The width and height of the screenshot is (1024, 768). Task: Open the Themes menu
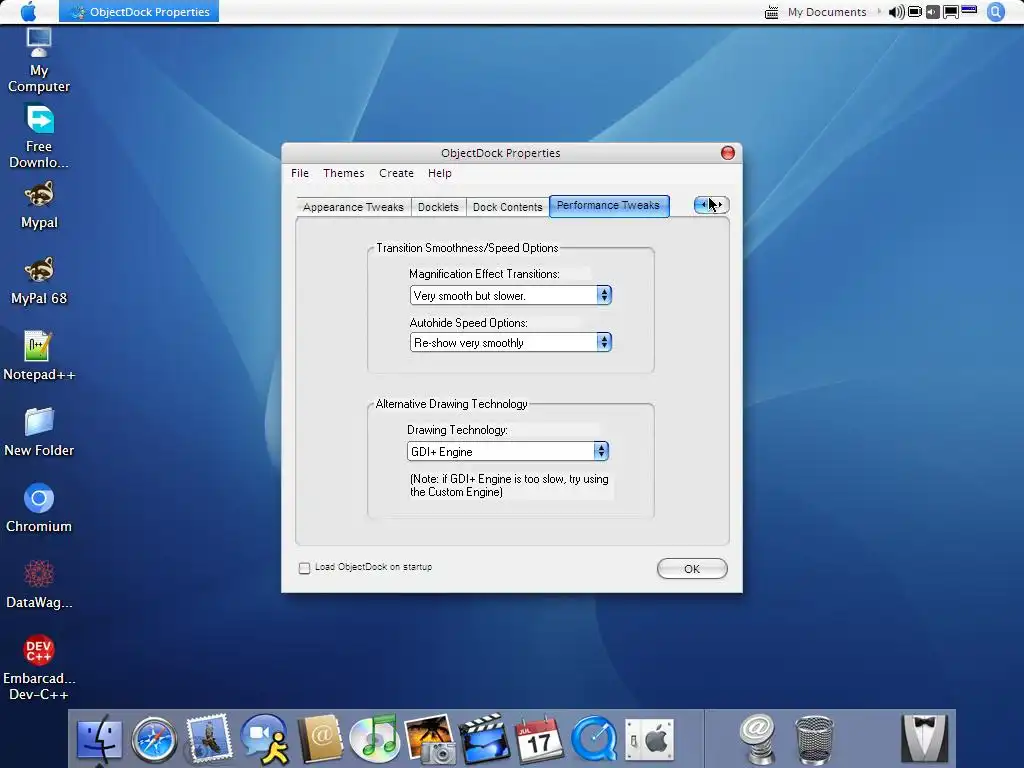click(344, 173)
